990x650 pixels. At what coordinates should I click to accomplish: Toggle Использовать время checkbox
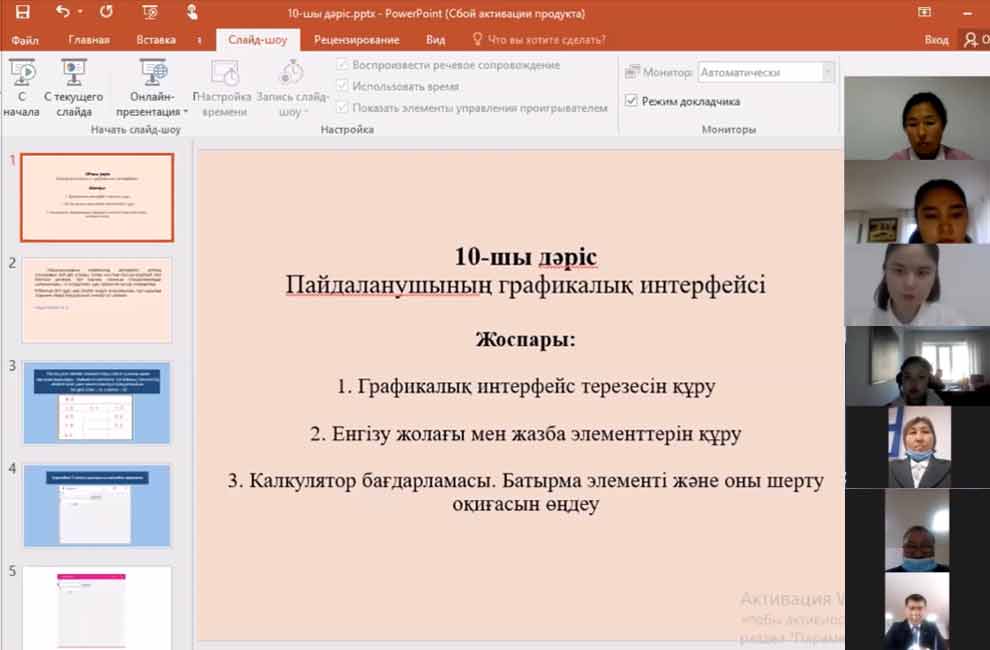(x=342, y=87)
